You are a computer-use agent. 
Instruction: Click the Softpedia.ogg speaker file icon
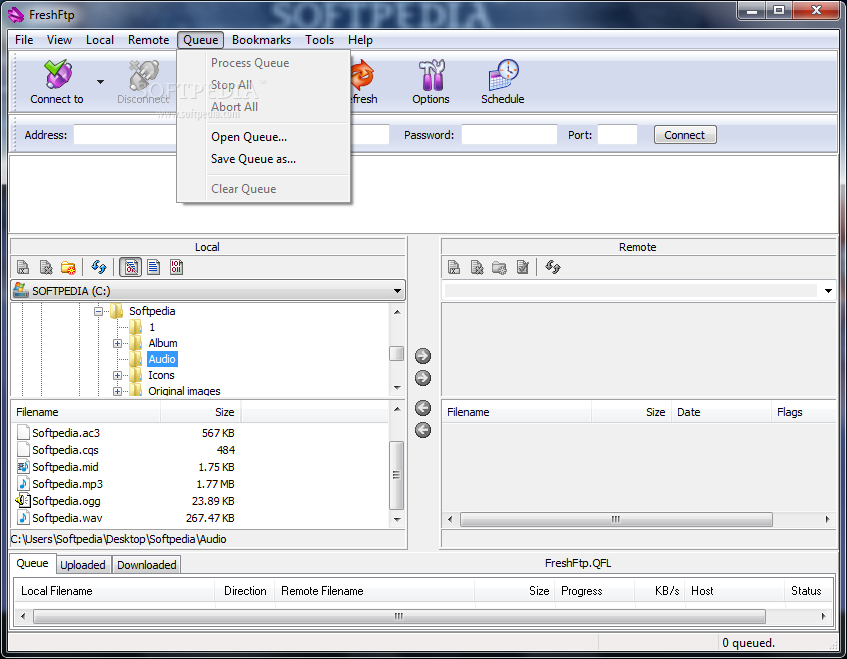pos(23,501)
